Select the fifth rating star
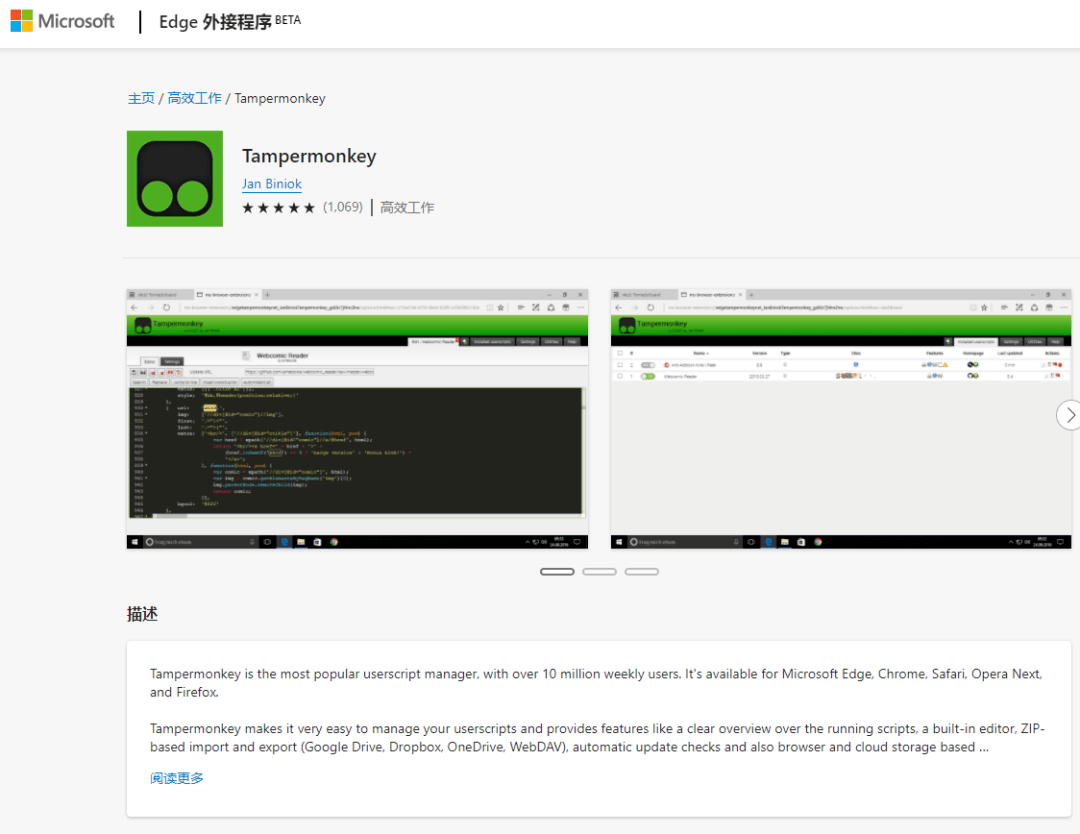The width and height of the screenshot is (1080, 834). coord(311,207)
